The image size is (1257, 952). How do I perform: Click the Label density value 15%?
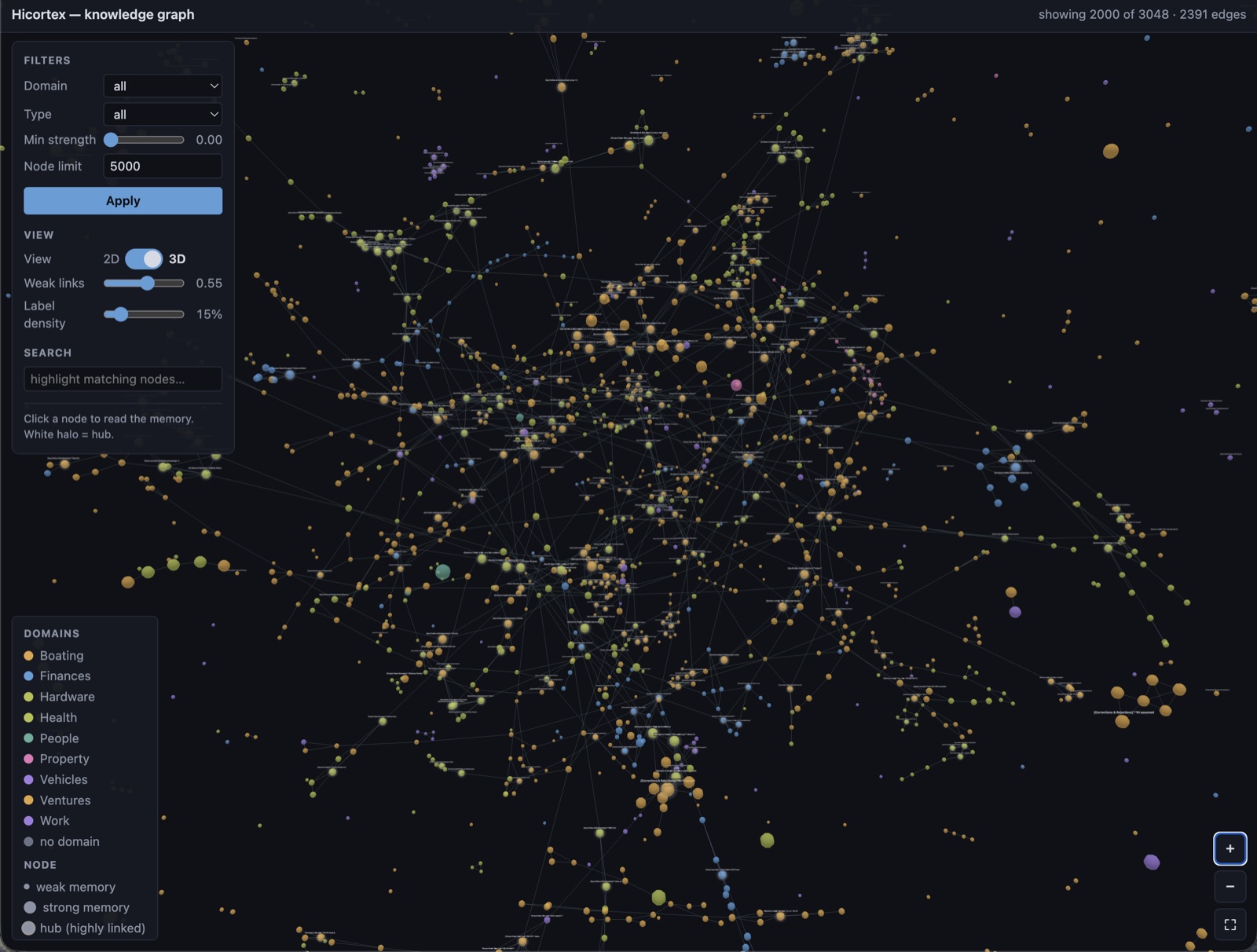click(x=209, y=314)
